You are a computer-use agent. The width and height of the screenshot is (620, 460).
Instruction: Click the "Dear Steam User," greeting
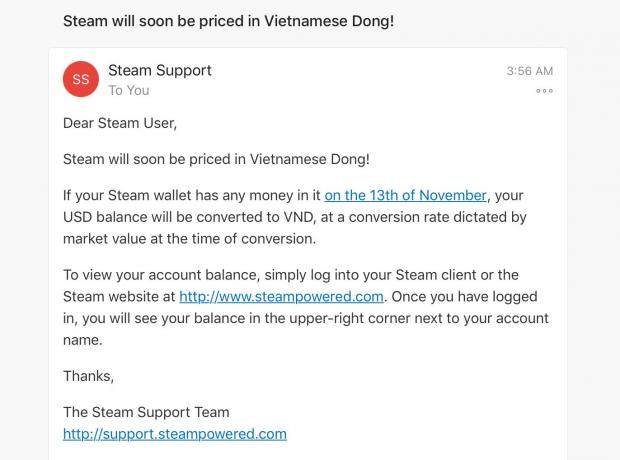pos(119,123)
